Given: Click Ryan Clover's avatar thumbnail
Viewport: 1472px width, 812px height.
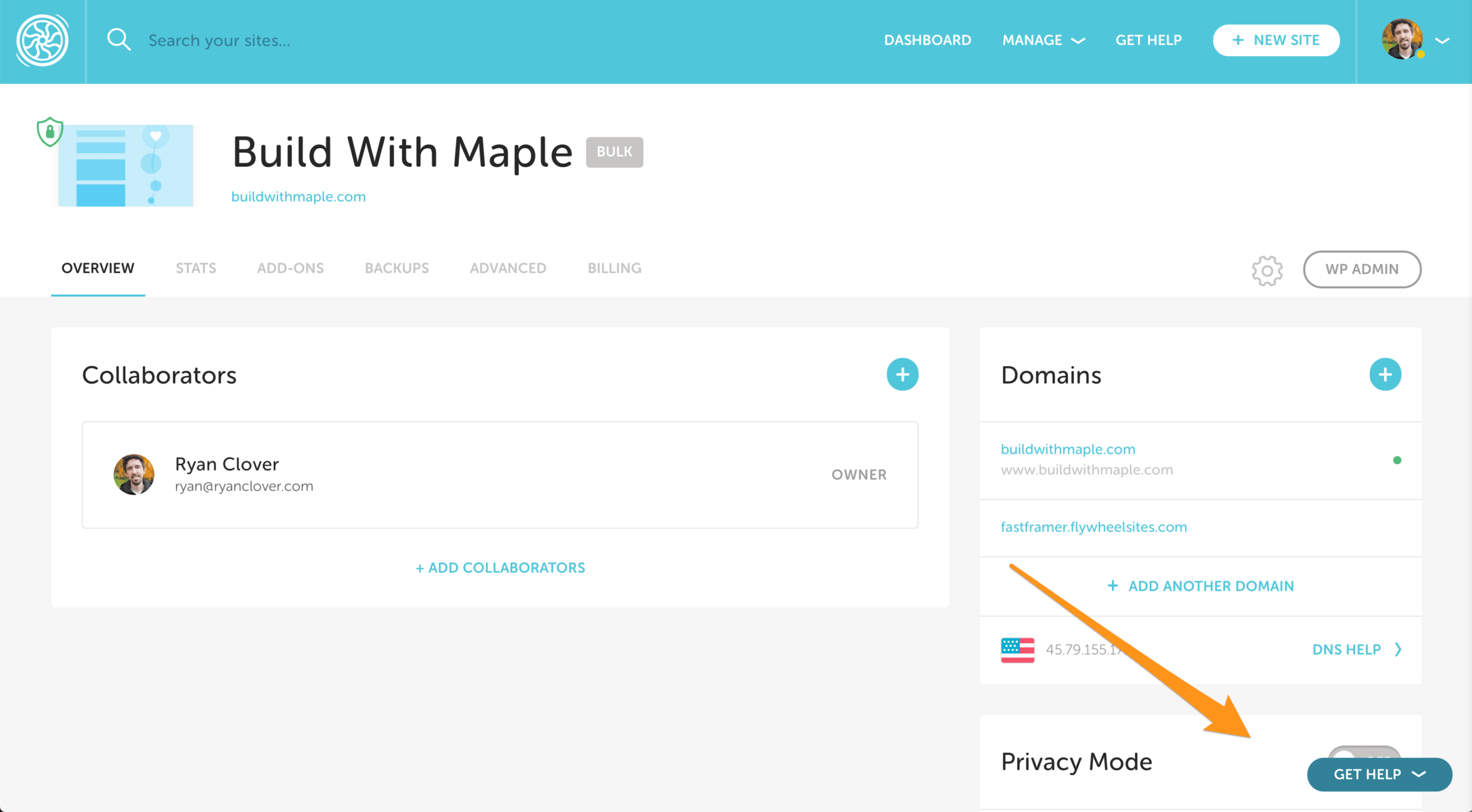Looking at the screenshot, I should tap(134, 474).
